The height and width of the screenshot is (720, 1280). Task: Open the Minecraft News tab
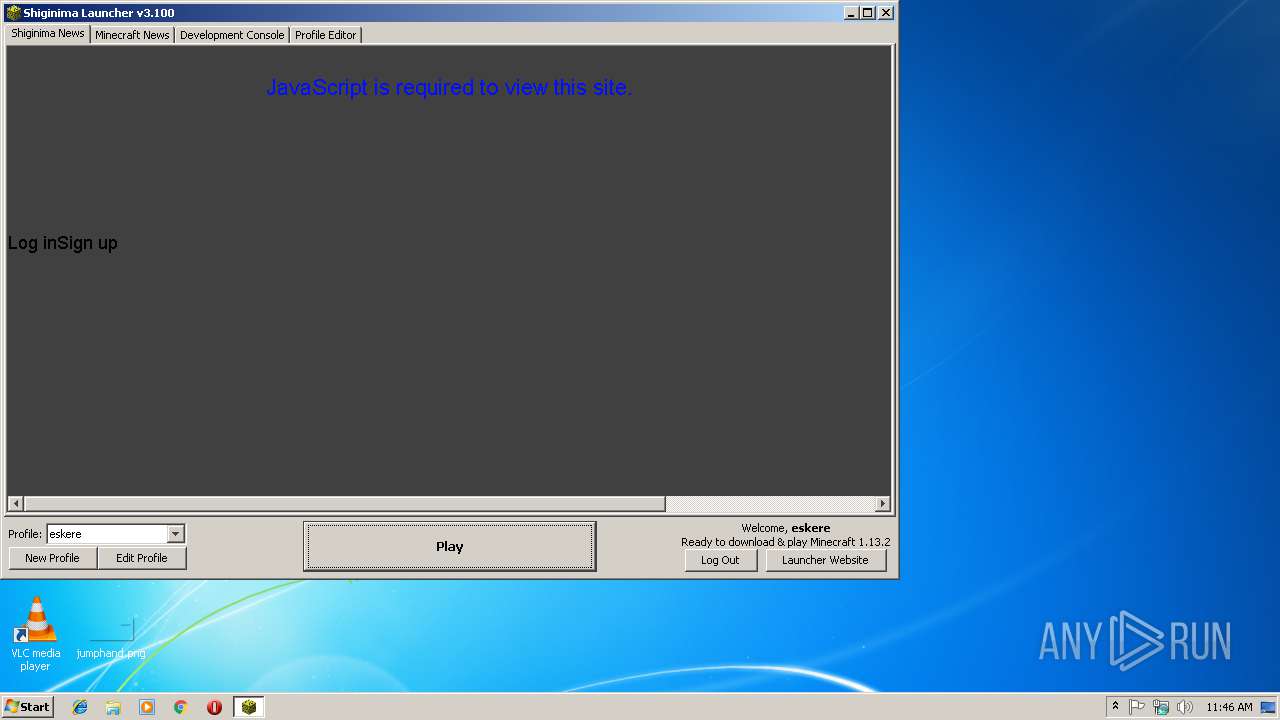coord(132,35)
